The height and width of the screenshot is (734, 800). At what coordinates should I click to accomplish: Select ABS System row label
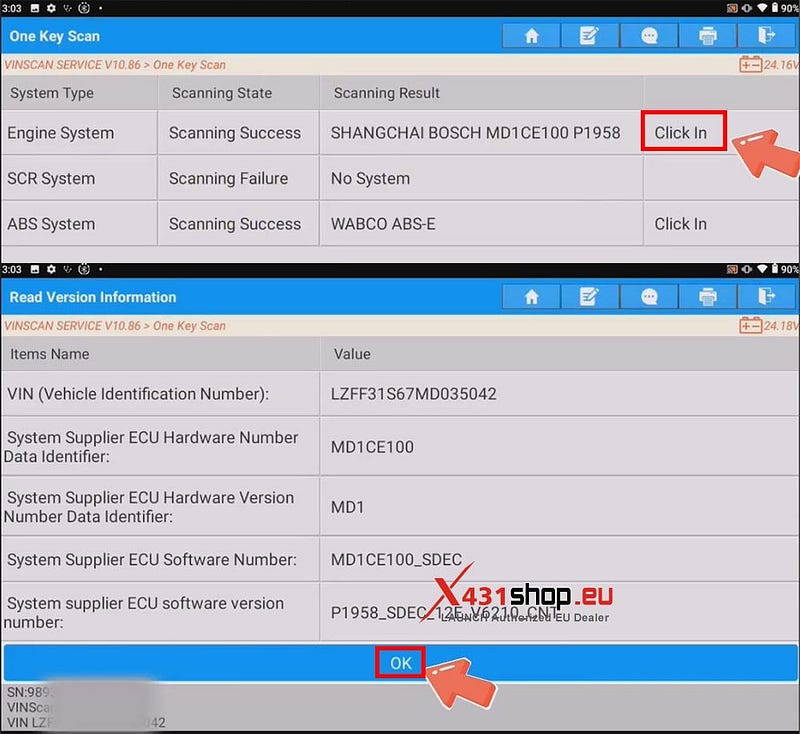(51, 223)
